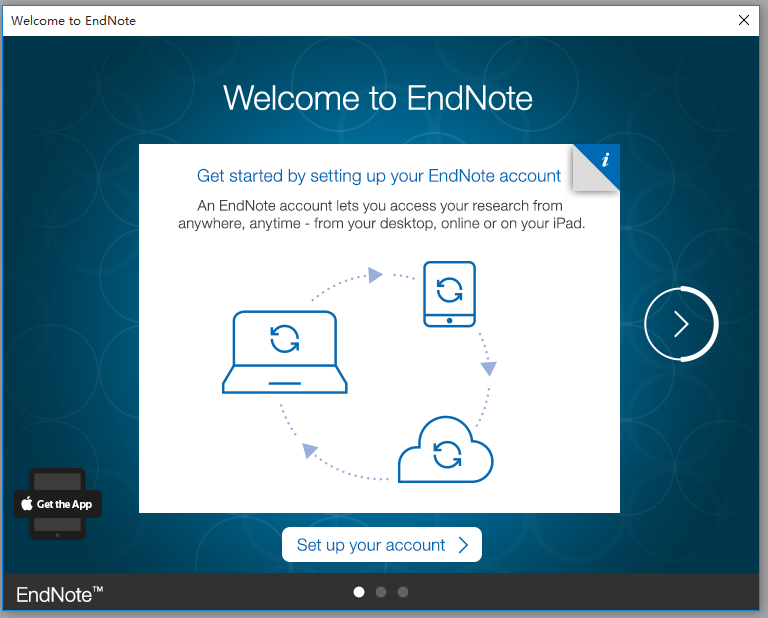Image resolution: width=768 pixels, height=618 pixels.
Task: Click the circular next-slide arrow button
Action: tap(681, 324)
